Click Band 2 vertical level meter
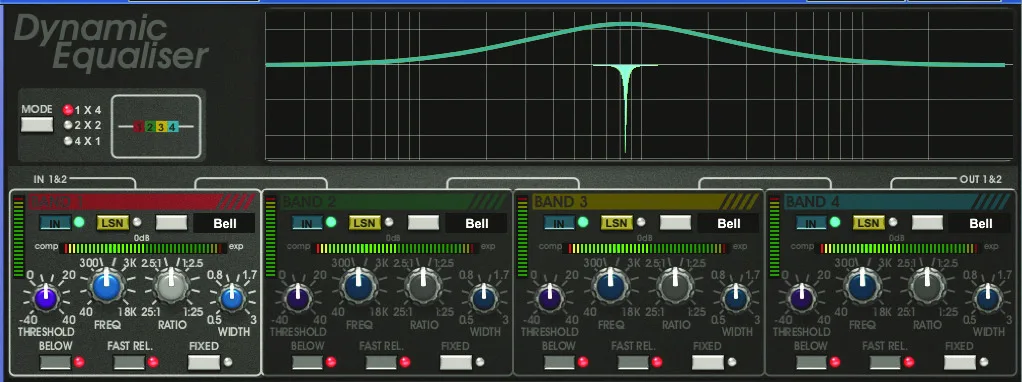The image size is (1022, 382). (270, 238)
